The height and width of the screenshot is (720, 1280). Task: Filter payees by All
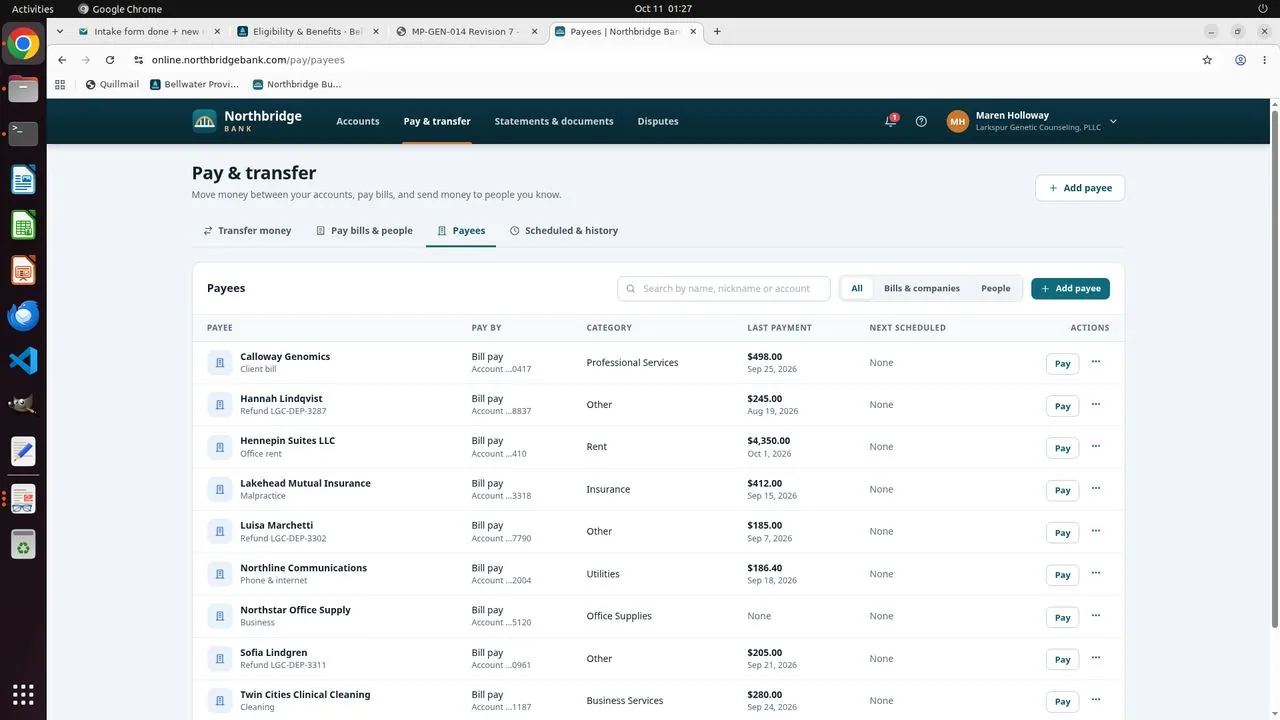[x=857, y=288]
